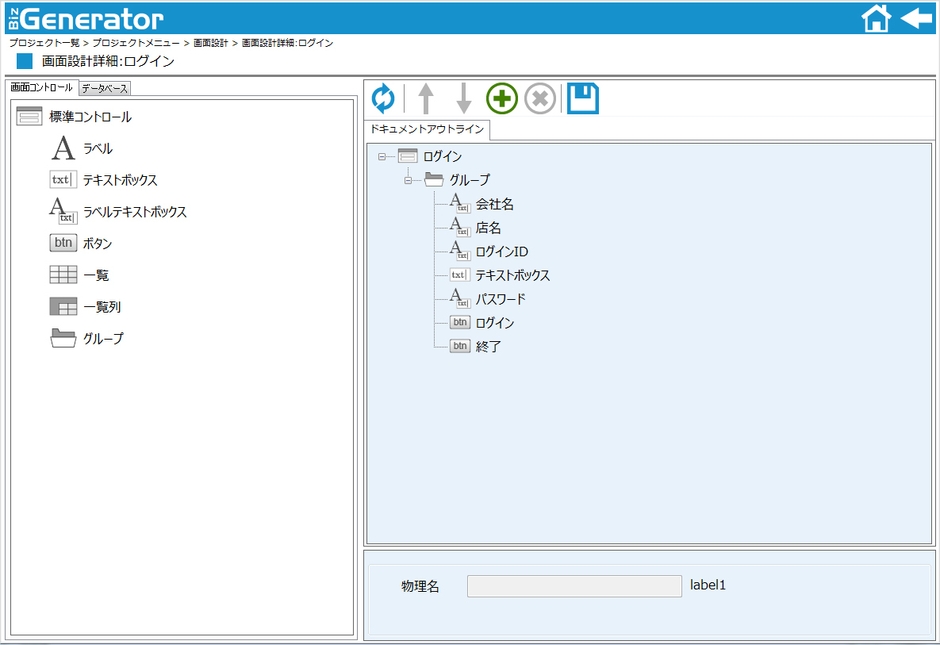This screenshot has height=645, width=940.
Task: Collapse the ログイン root node
Action: [x=381, y=156]
